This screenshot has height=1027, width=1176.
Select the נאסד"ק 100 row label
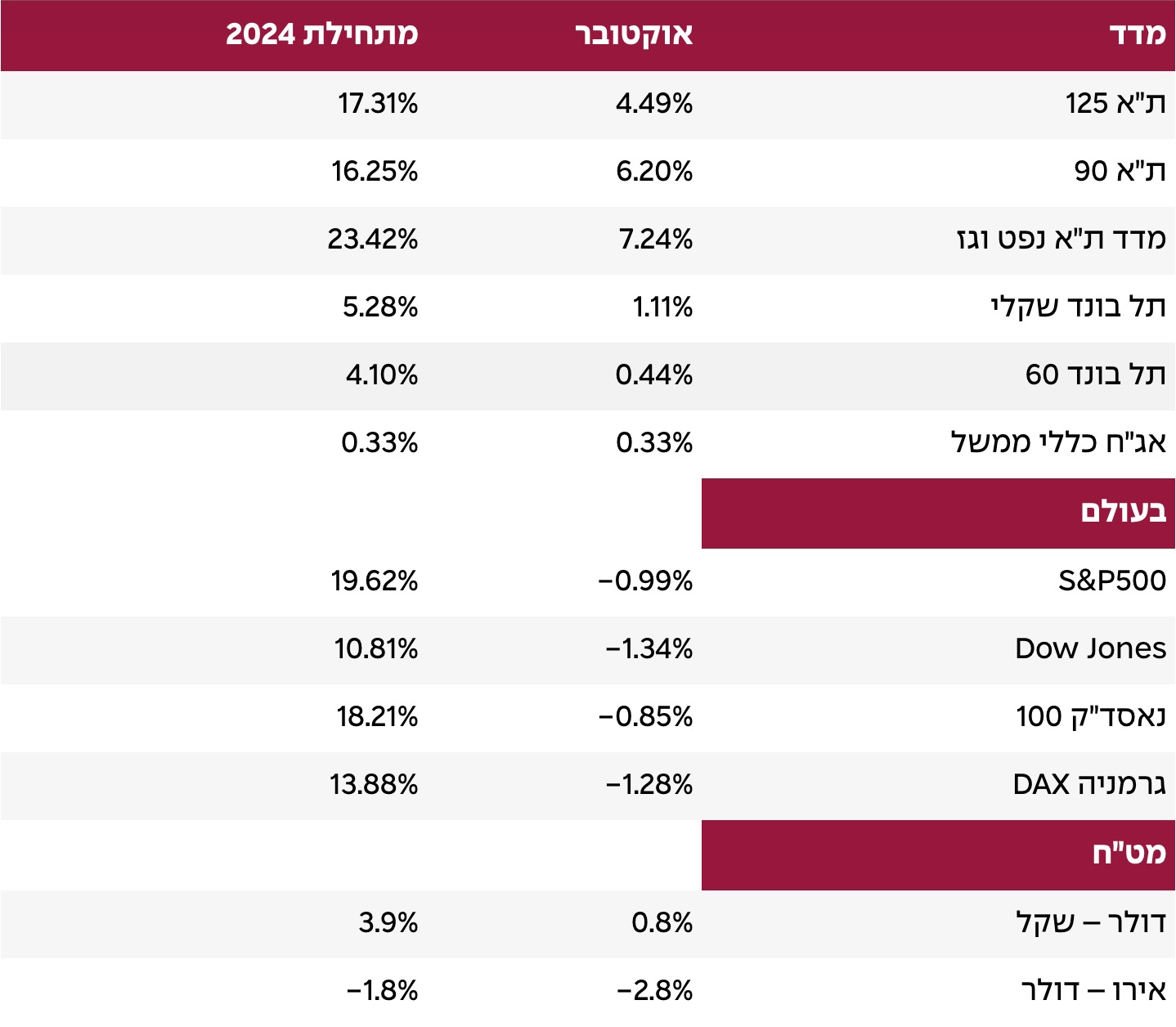pyautogui.click(x=1090, y=717)
